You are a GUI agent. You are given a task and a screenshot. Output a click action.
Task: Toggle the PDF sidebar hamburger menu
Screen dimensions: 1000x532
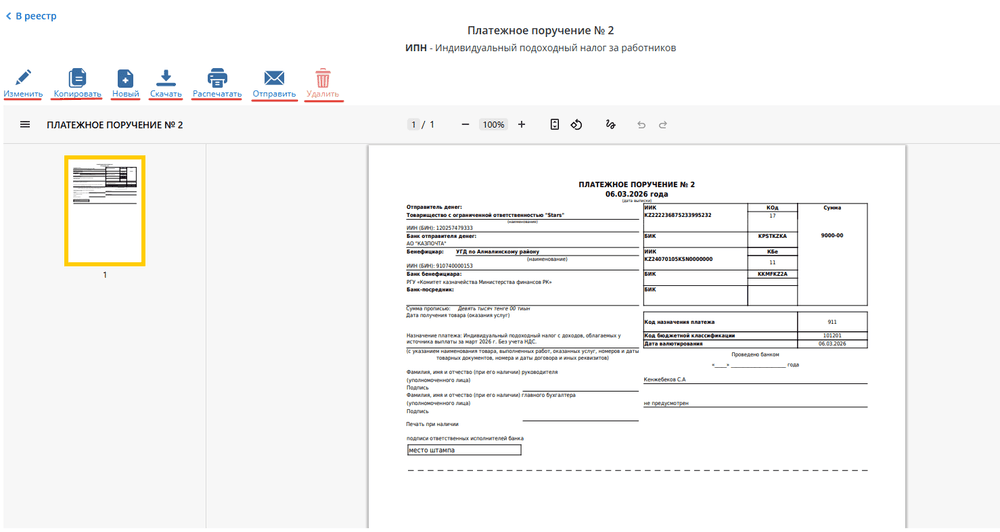[x=25, y=125]
